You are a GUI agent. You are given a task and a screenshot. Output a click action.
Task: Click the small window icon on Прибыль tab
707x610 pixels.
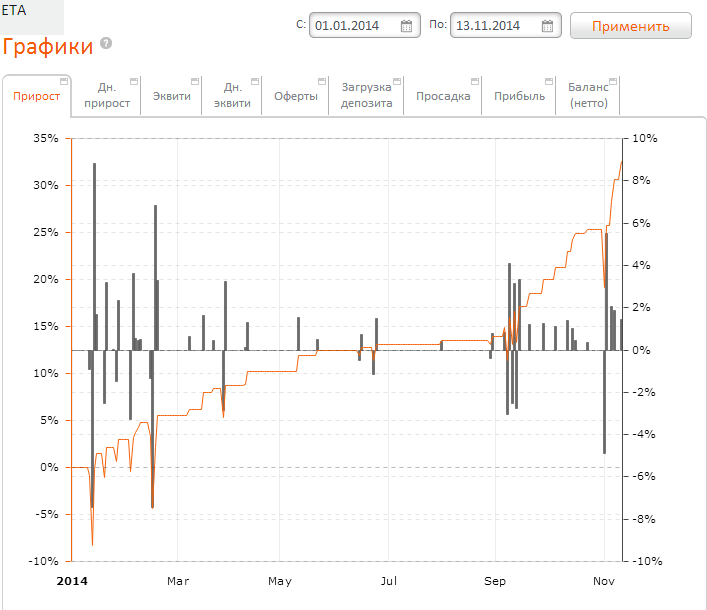point(551,80)
